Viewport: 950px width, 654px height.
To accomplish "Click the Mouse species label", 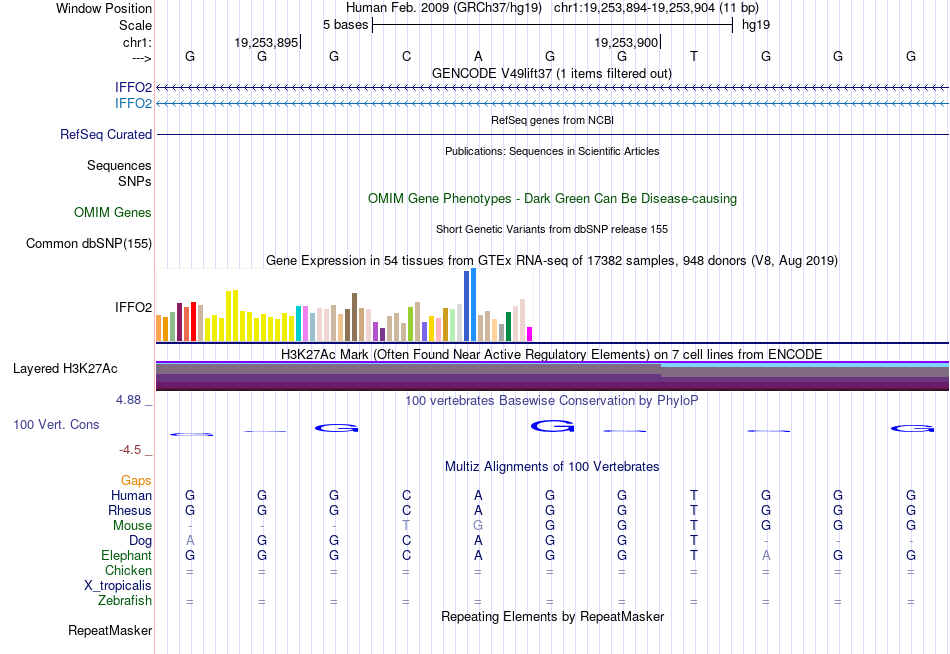I will click(132, 526).
